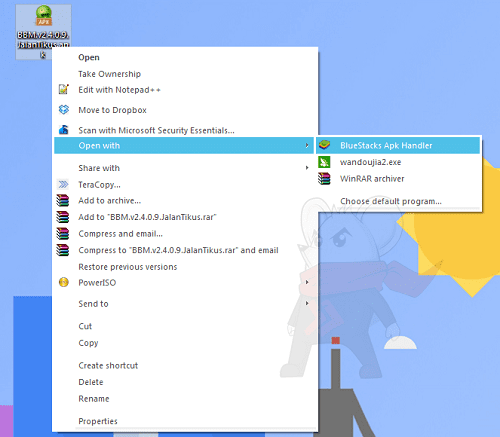This screenshot has width=500, height=437.
Task: Open the Open with submenu entry
Action: (184, 145)
